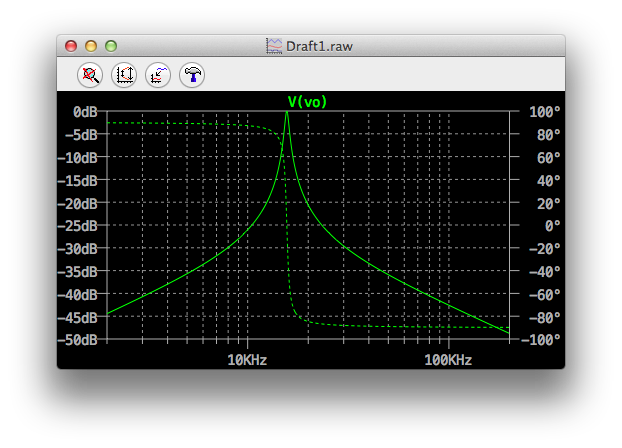This screenshot has width=622, height=448.
Task: Close the Draft1.raw window
Action: [x=71, y=46]
